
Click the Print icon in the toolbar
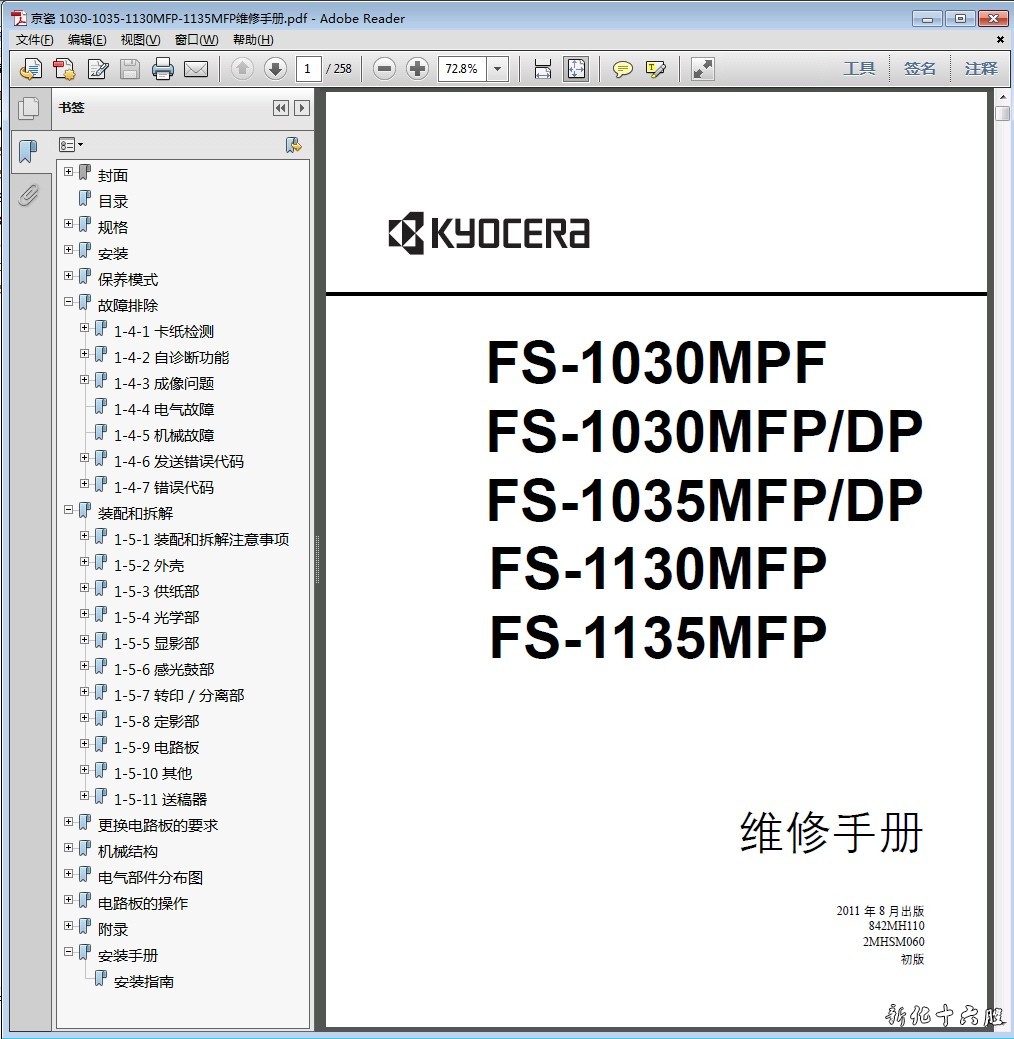pyautogui.click(x=163, y=69)
